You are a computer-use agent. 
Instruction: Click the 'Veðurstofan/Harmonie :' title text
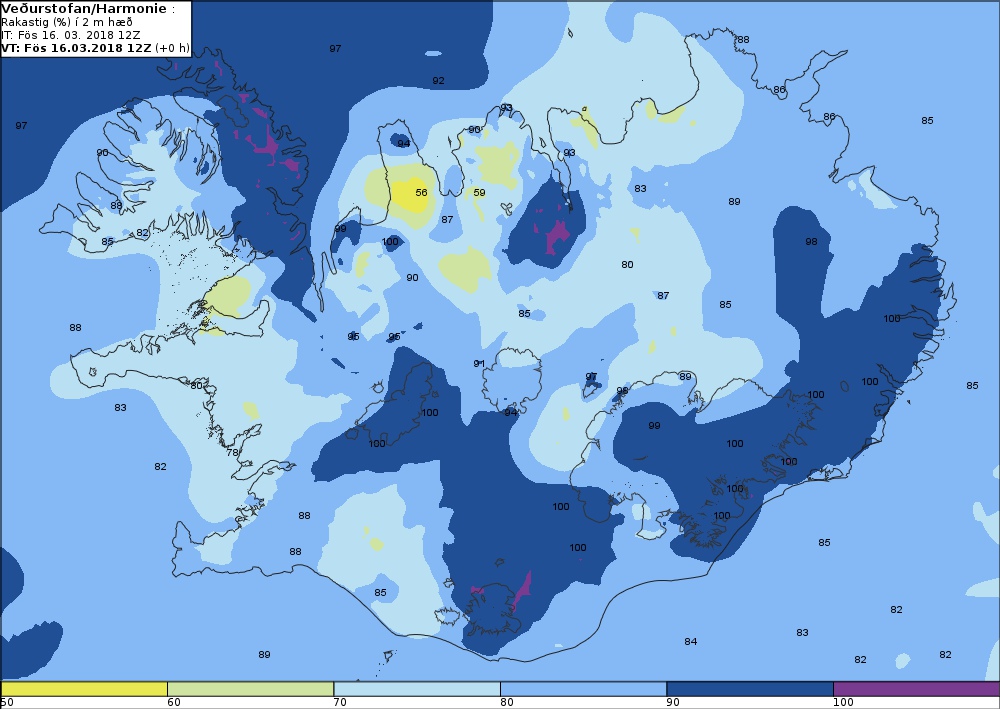[88, 9]
